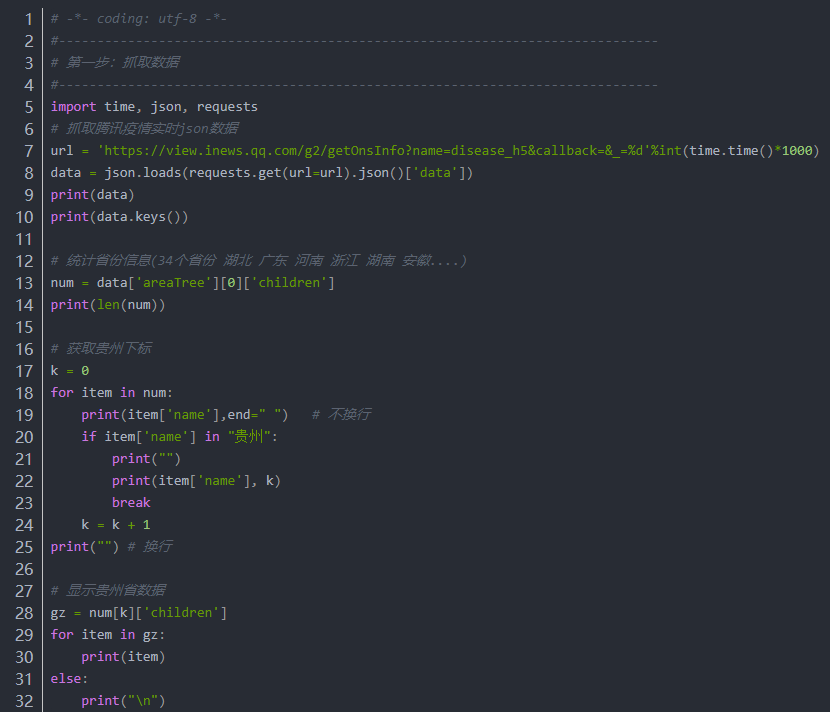The height and width of the screenshot is (712, 830).
Task: Click the 'break' keyword on line 23
Action: click(131, 502)
